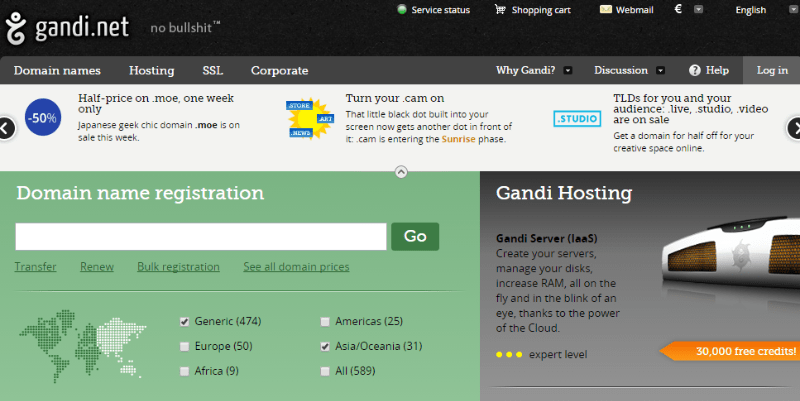
Task: Open the Domain names menu
Action: point(57,70)
